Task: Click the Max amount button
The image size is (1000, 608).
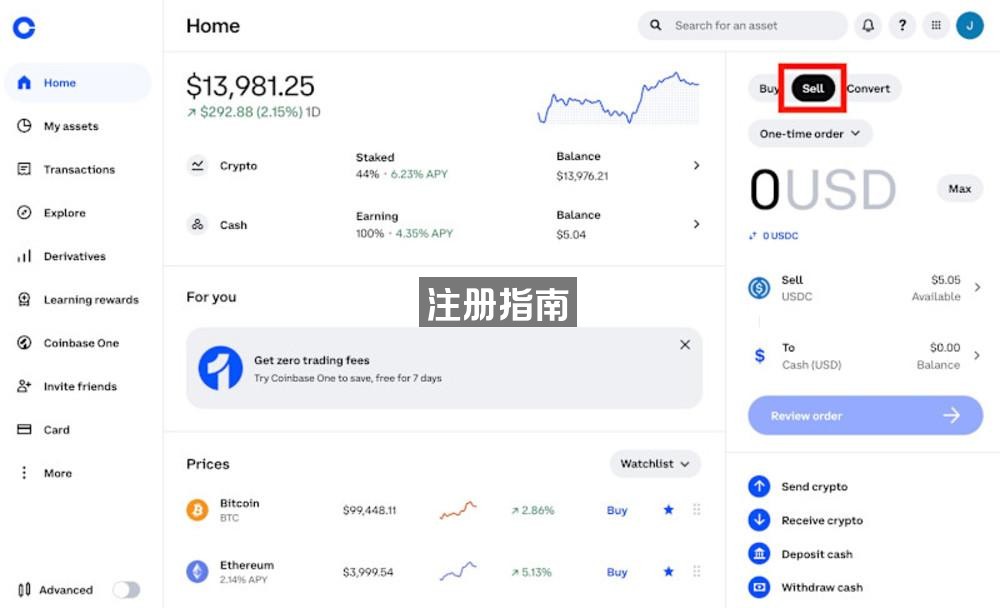Action: [x=959, y=189]
